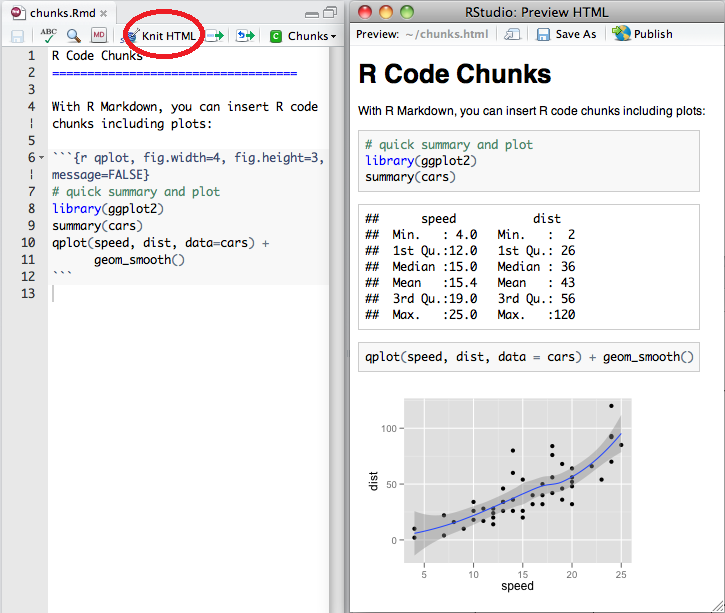725x613 pixels.
Task: Open find and replace magnifier icon
Action: (x=73, y=35)
